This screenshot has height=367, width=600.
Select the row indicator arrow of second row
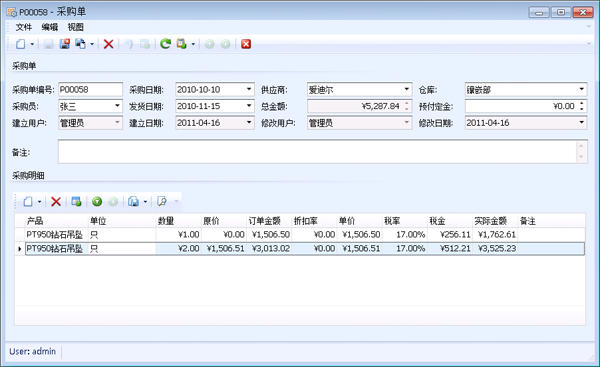(20, 249)
